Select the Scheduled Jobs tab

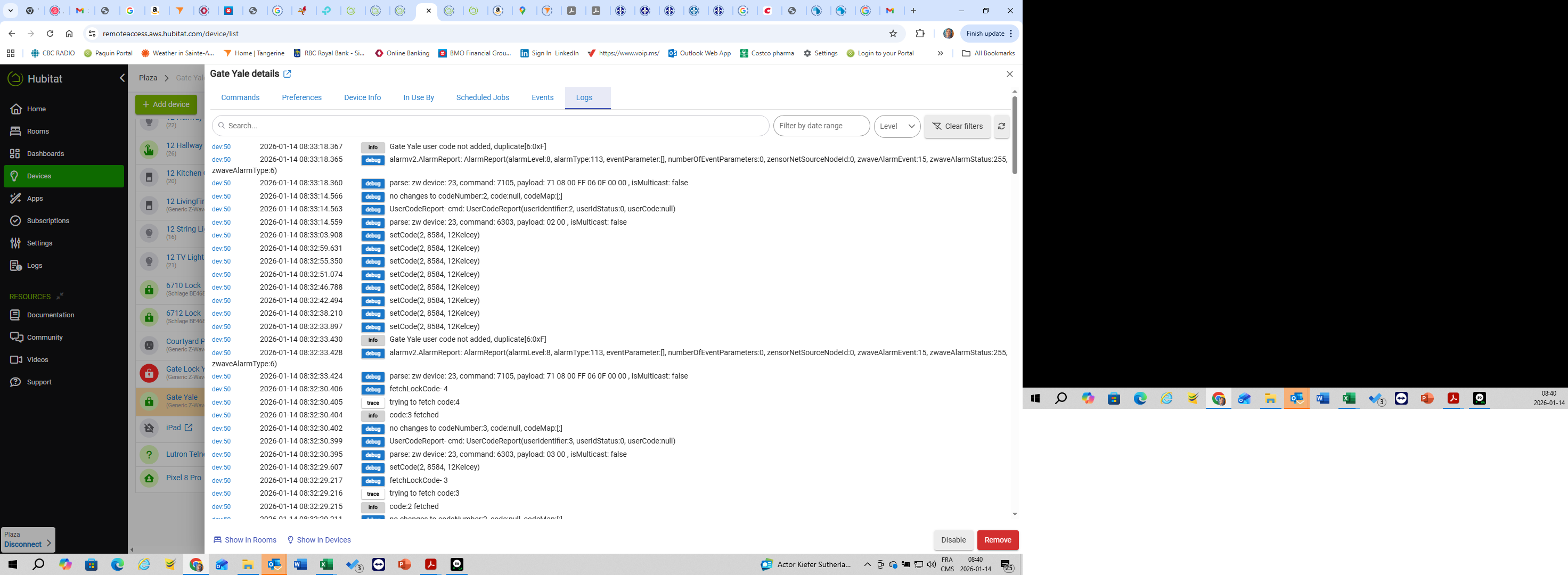pos(483,97)
